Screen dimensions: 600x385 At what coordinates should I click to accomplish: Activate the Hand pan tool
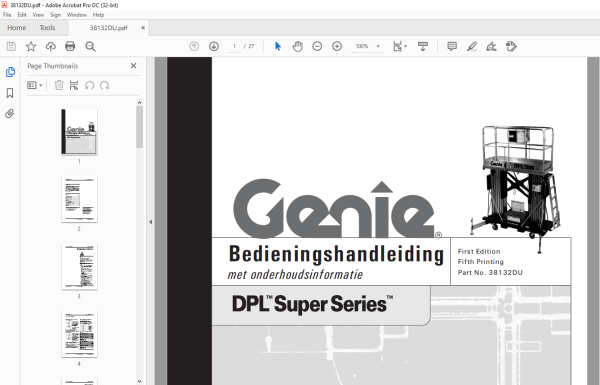(x=297, y=46)
